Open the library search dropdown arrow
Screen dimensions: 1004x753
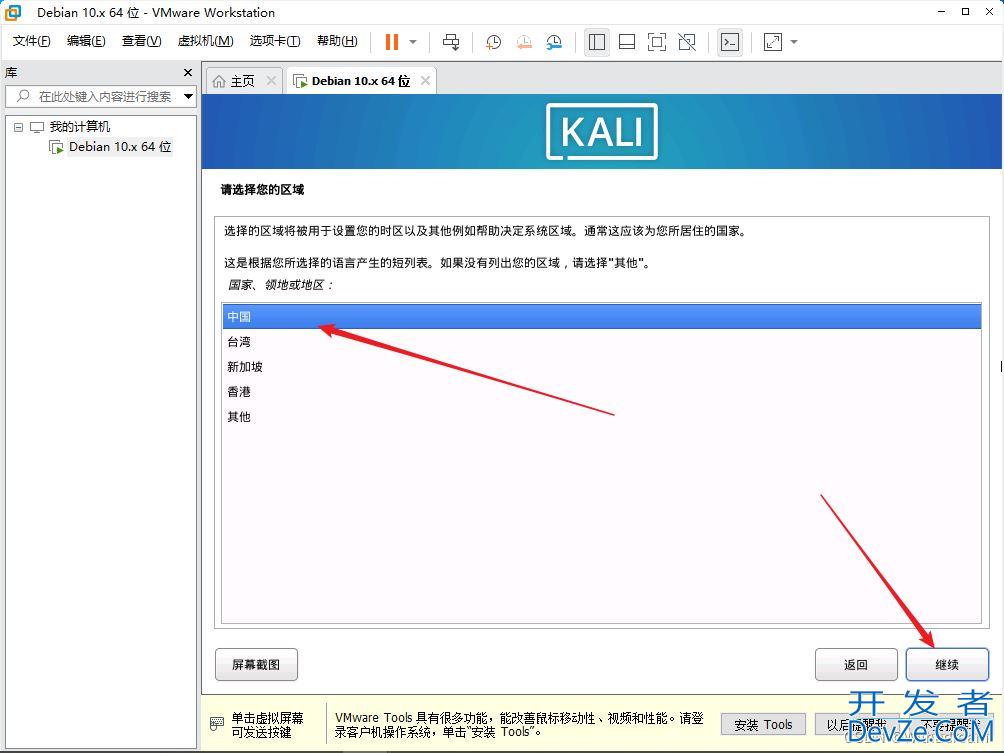pos(188,97)
